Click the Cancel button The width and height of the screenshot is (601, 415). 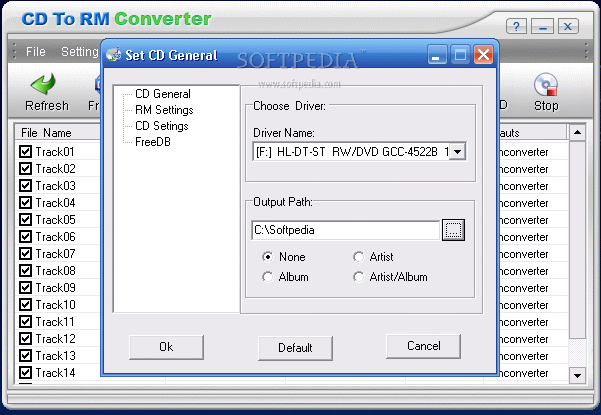(x=424, y=346)
